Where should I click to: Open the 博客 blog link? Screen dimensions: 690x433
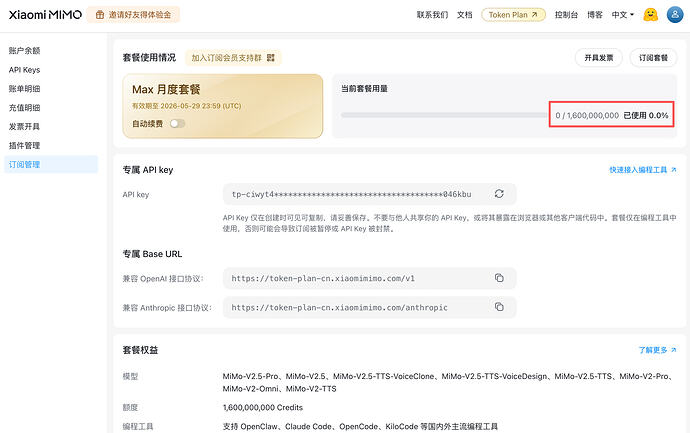(x=595, y=15)
